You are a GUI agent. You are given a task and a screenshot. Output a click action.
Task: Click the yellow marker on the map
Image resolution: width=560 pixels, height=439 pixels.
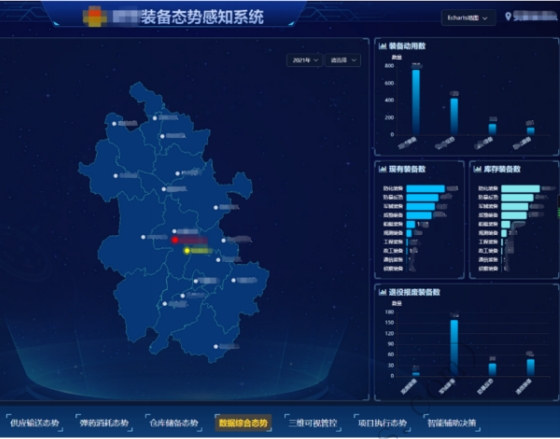point(187,251)
